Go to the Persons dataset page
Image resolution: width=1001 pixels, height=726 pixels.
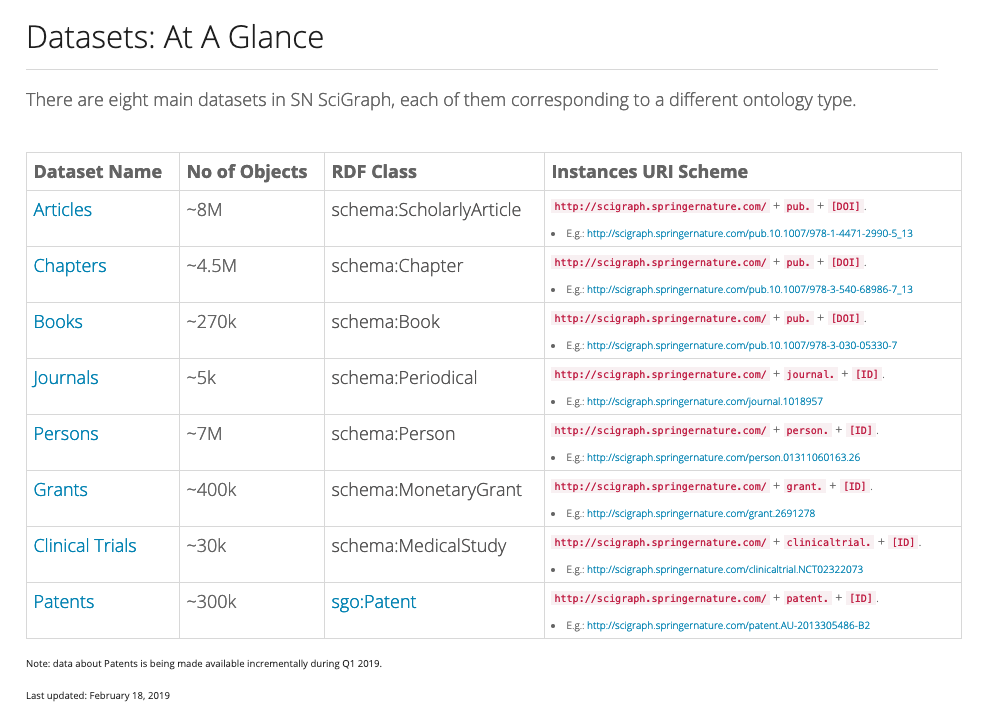(66, 434)
